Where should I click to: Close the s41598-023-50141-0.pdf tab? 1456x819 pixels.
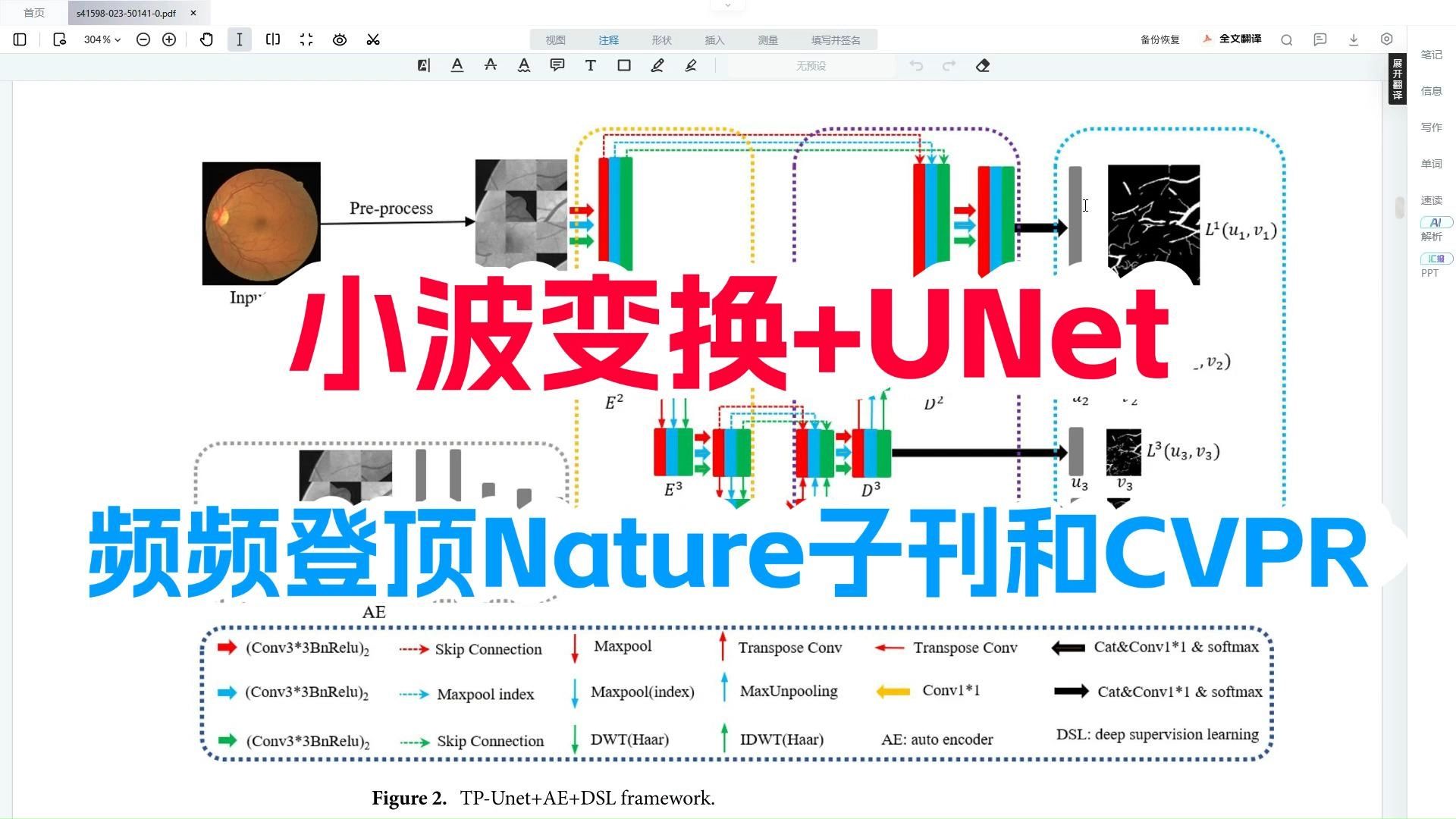pyautogui.click(x=193, y=13)
